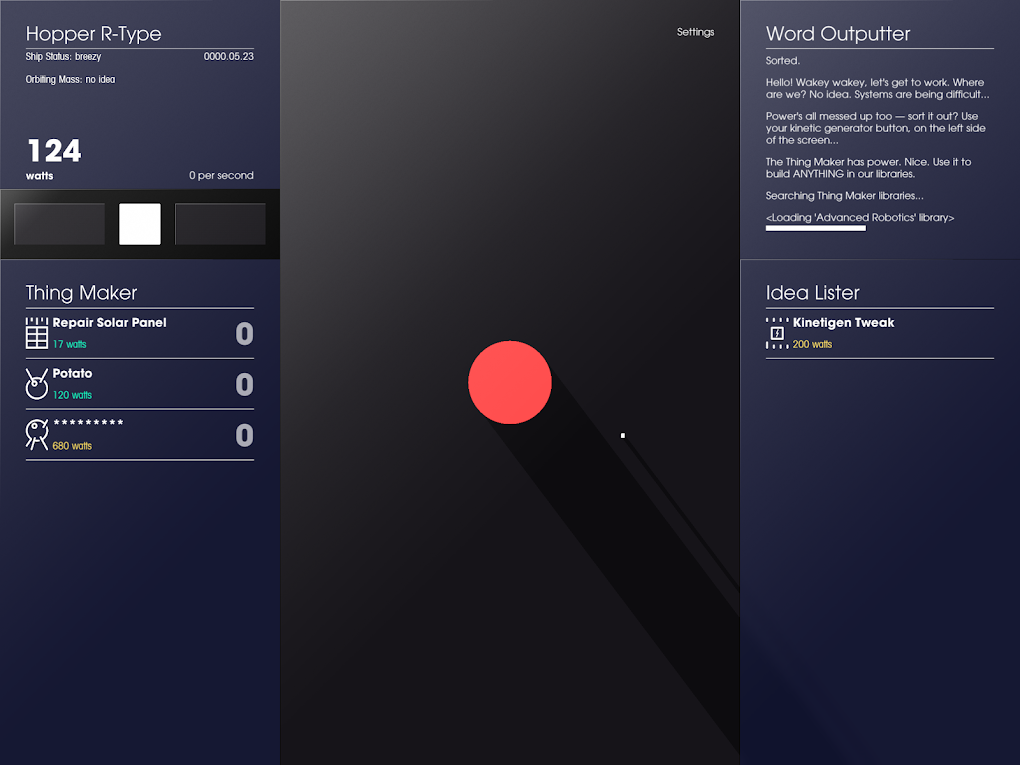Click the 'Ship Status: breezy' text

[x=62, y=56]
